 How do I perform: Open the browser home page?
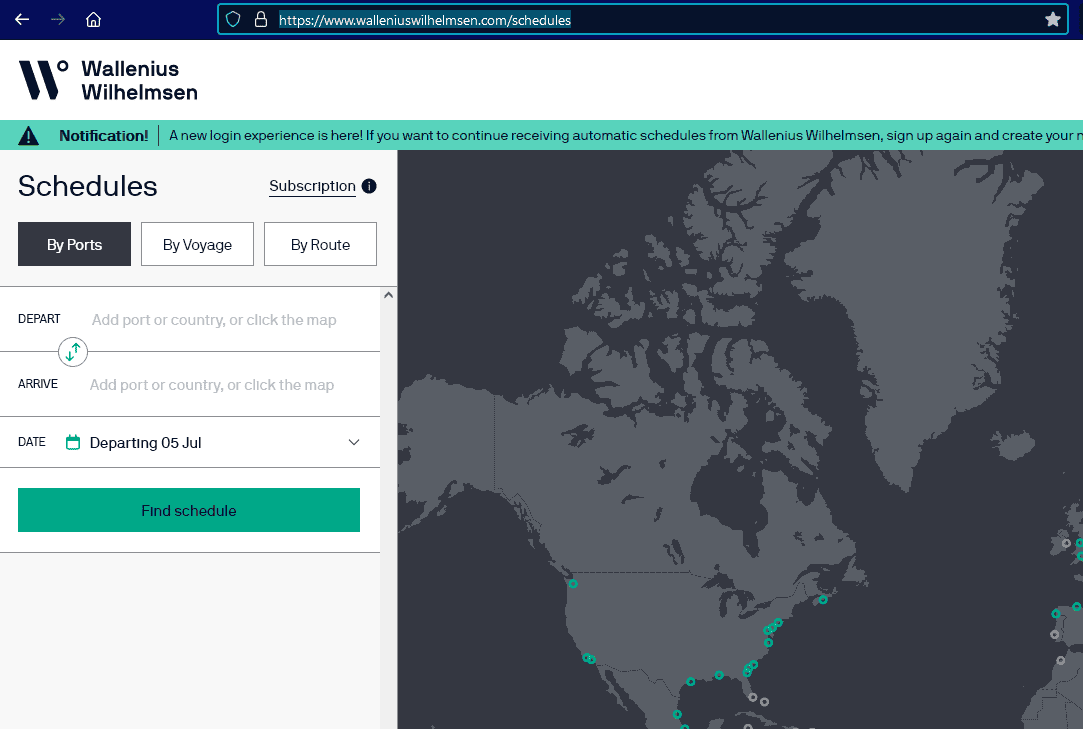coord(93,19)
